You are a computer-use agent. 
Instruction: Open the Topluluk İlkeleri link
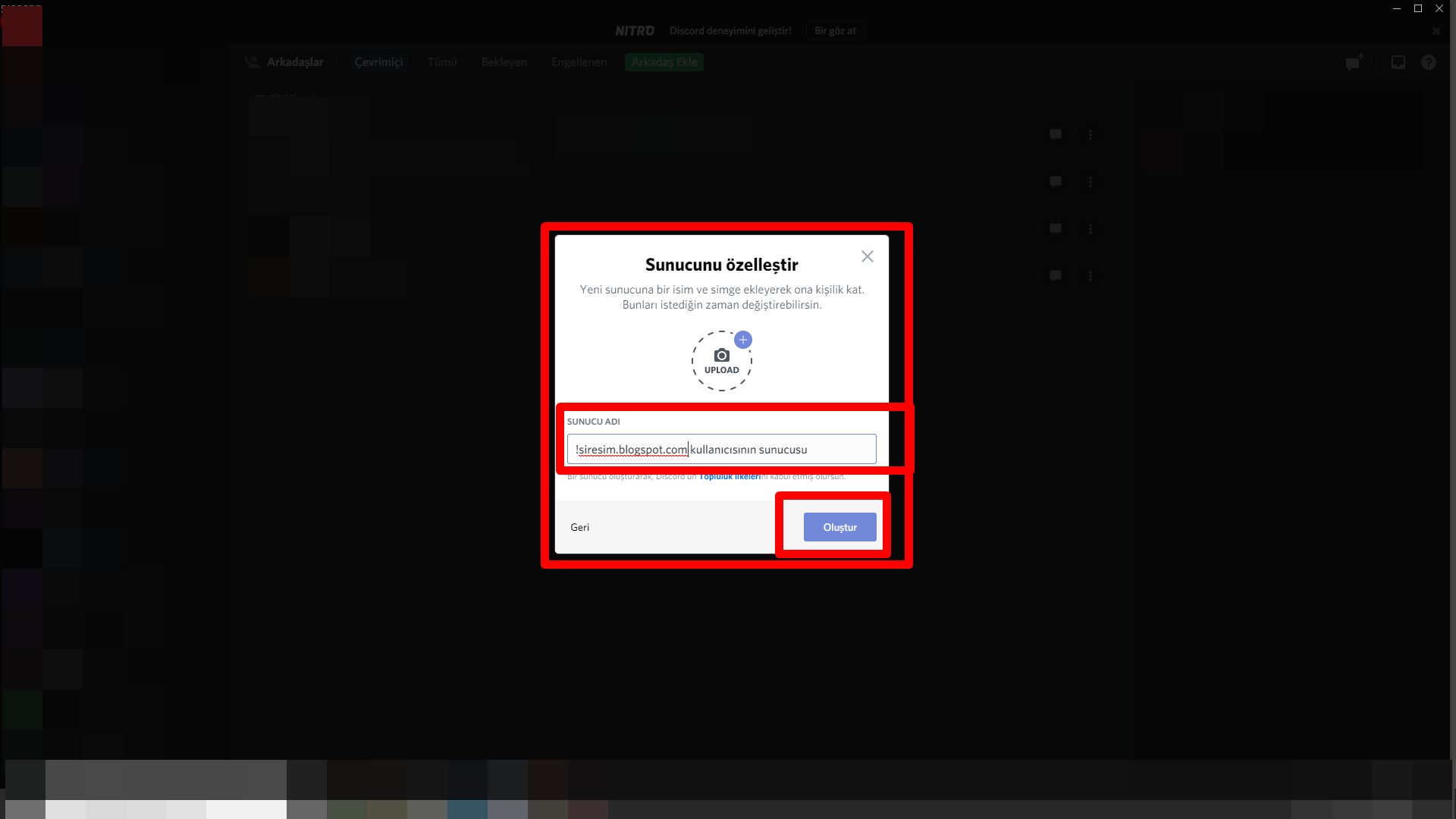tap(730, 476)
